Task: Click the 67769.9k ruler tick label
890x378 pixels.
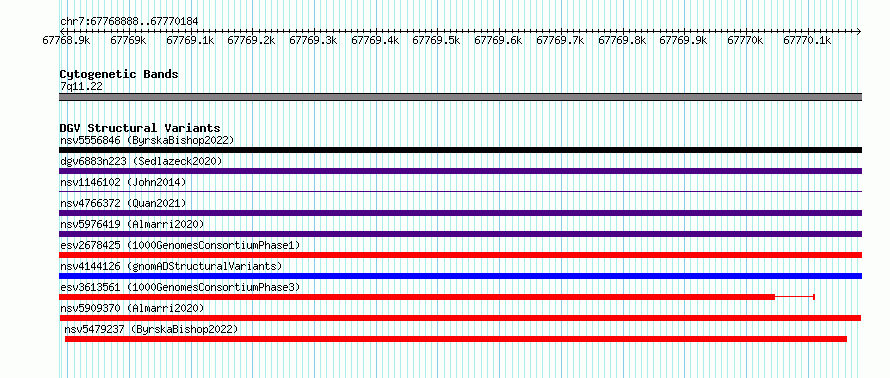Action: coord(683,40)
